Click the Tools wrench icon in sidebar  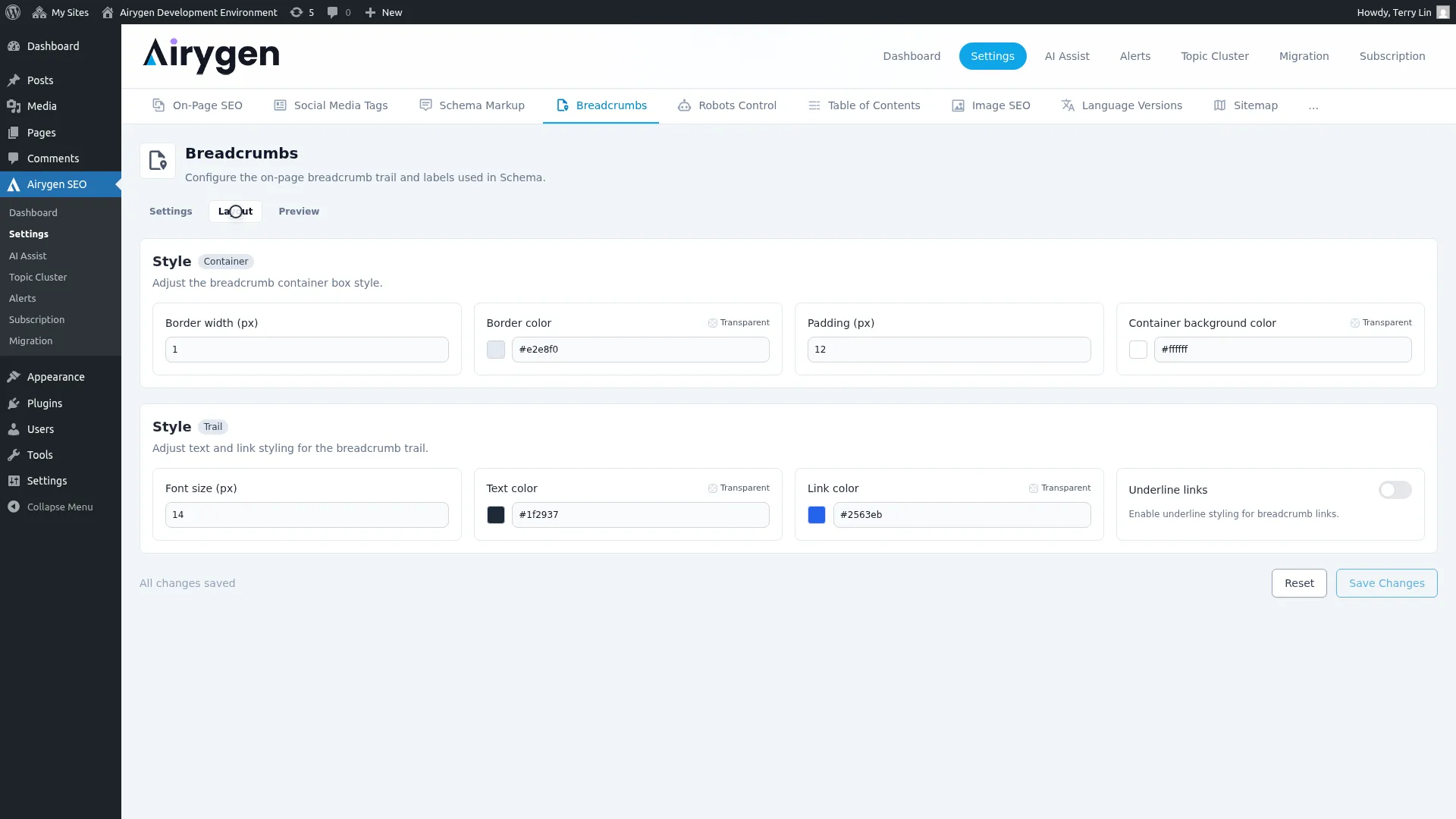[x=14, y=455]
